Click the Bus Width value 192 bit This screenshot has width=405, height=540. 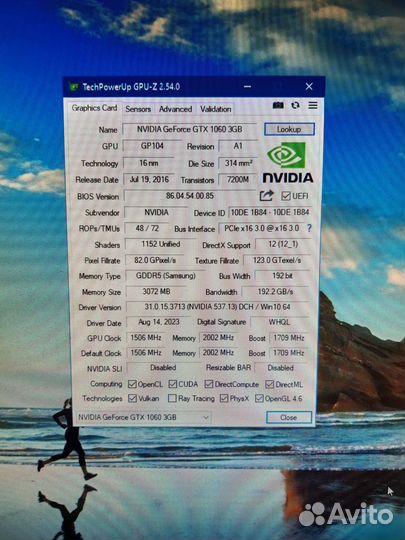(x=283, y=276)
